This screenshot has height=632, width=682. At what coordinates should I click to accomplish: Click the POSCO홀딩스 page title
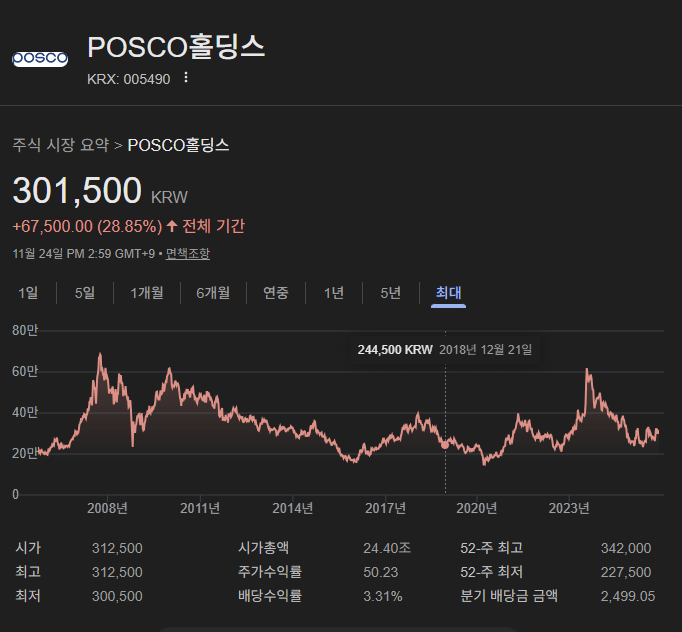click(x=176, y=47)
